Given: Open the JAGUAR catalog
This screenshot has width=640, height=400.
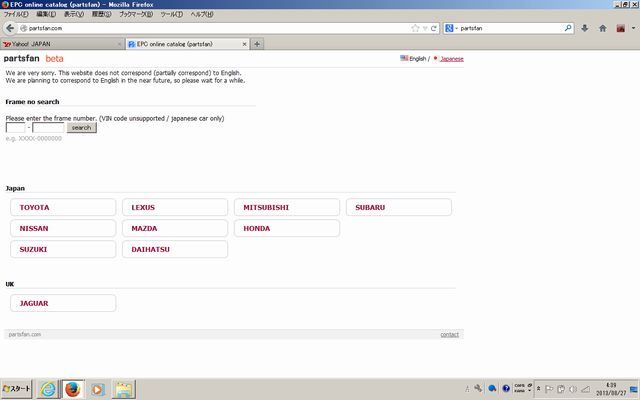Looking at the screenshot, I should pos(63,303).
